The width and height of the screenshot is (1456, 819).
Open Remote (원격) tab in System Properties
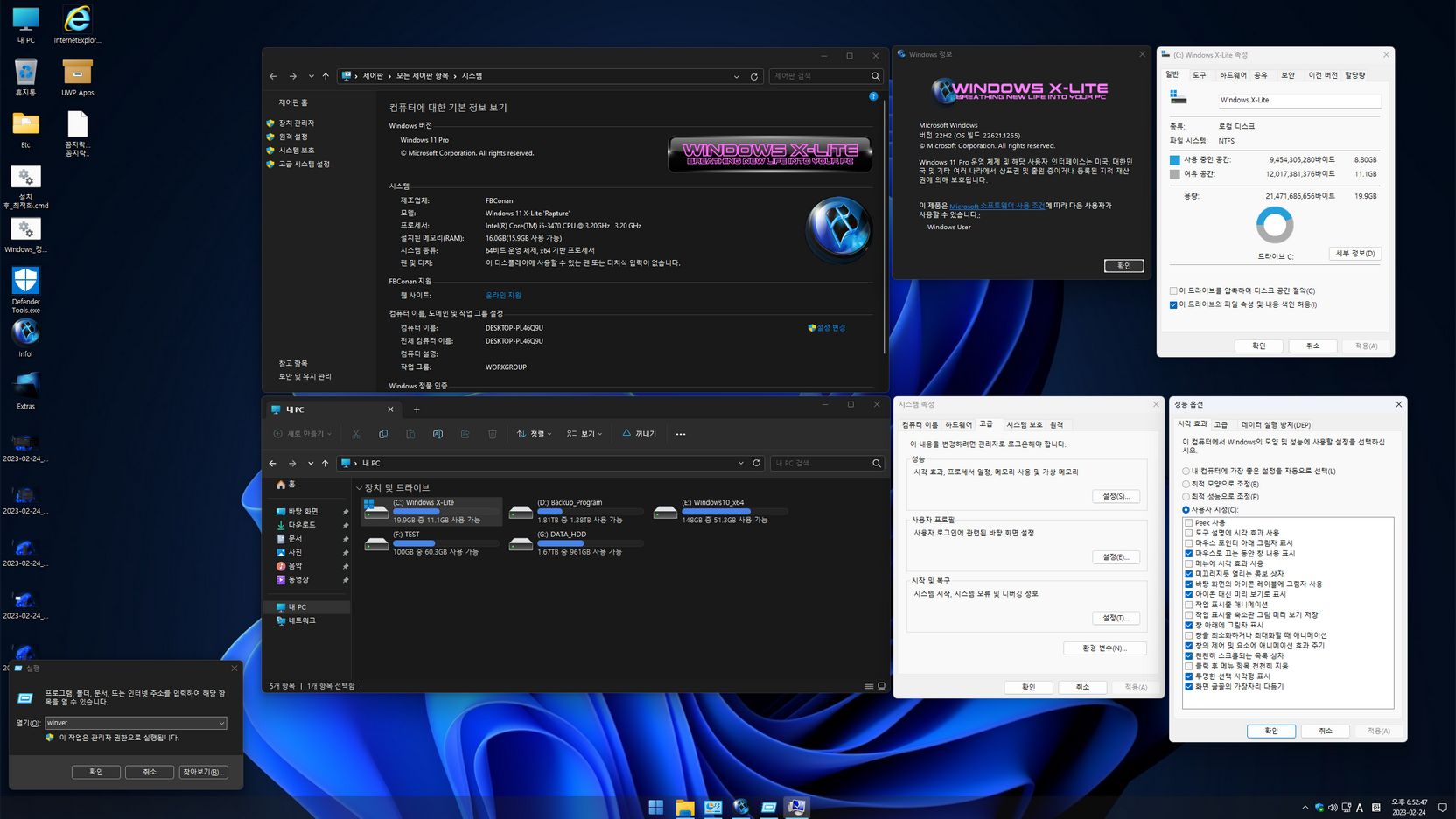coord(1057,424)
